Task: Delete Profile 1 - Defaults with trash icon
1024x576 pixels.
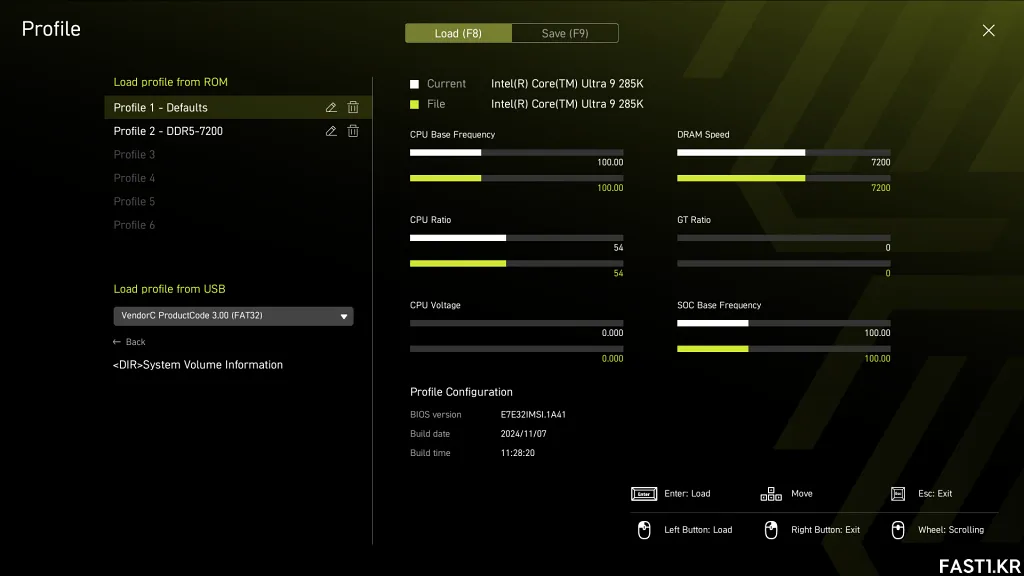Action: pyautogui.click(x=353, y=107)
